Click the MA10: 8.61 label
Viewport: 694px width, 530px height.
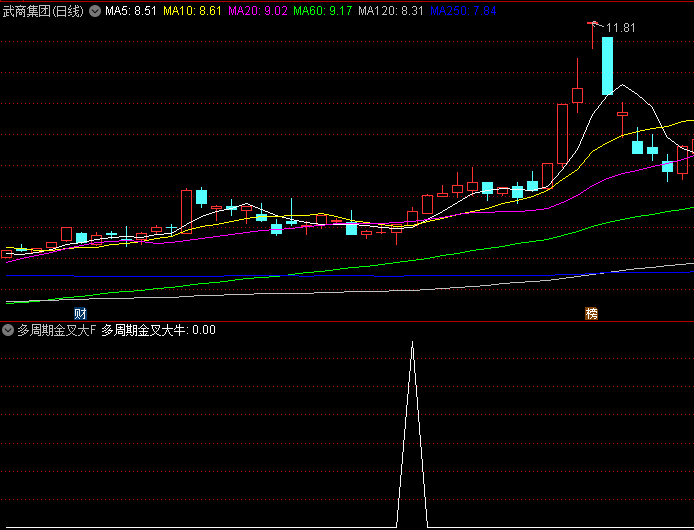point(193,11)
